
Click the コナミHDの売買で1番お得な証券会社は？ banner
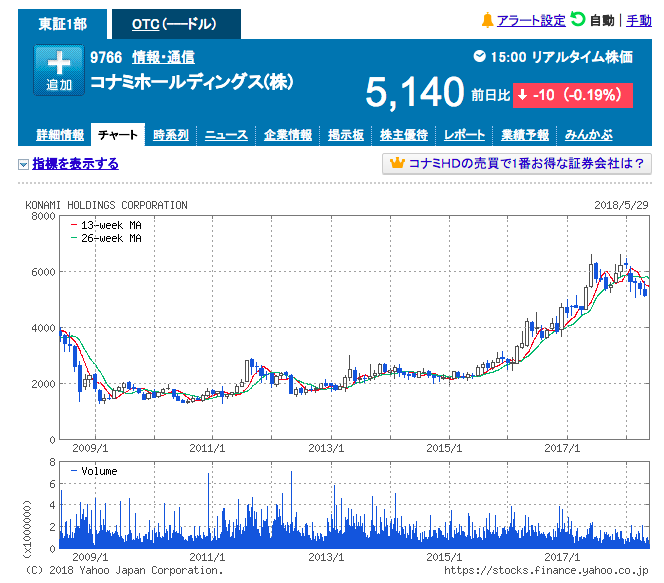[517, 163]
